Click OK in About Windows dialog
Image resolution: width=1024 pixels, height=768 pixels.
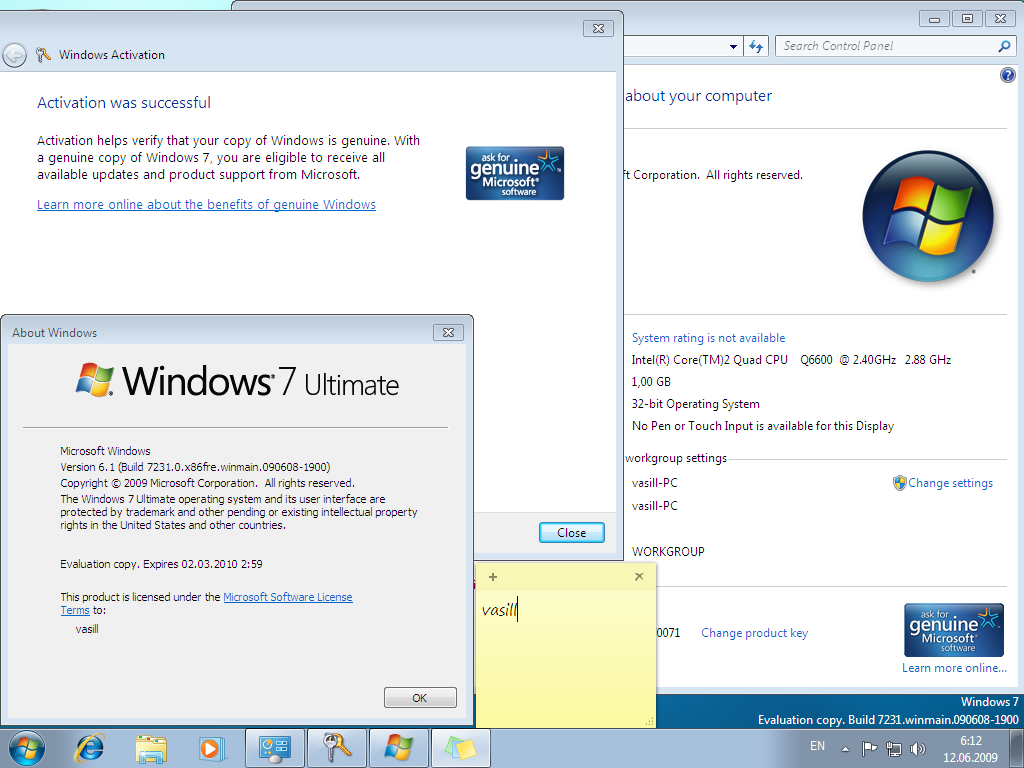(420, 697)
